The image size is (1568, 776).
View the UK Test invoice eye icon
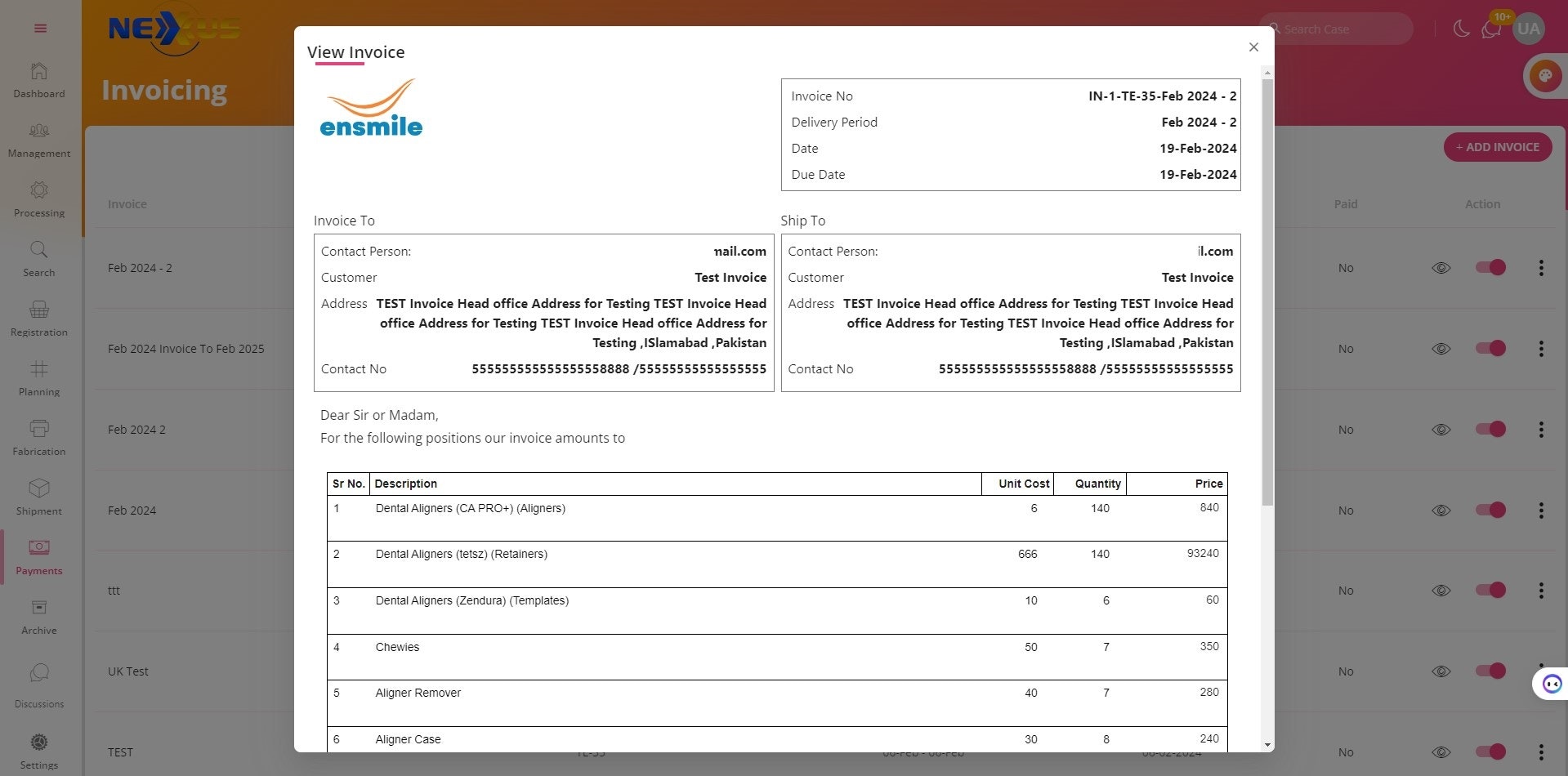1441,671
